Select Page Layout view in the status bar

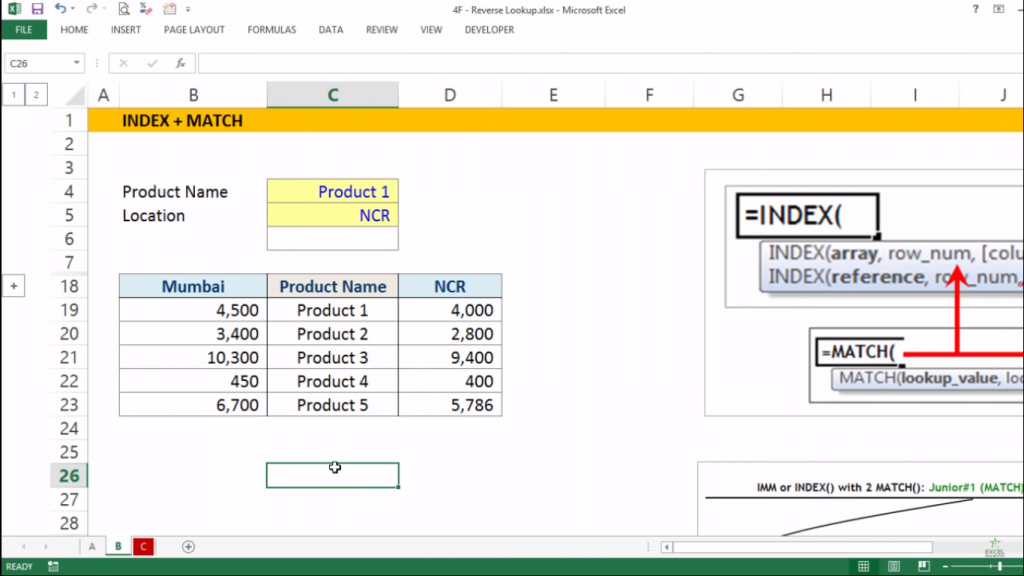(x=895, y=567)
